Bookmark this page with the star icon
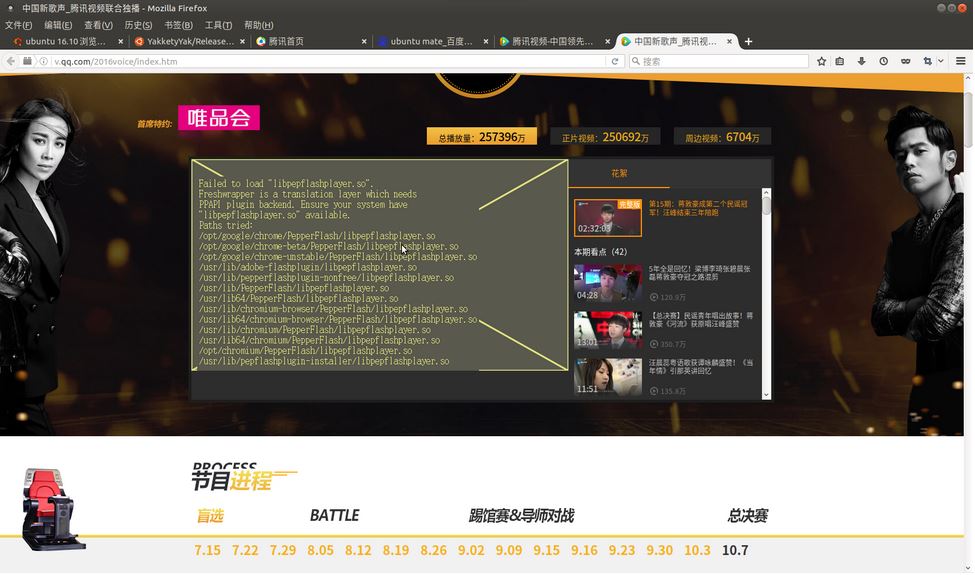The width and height of the screenshot is (975, 575). [x=821, y=61]
